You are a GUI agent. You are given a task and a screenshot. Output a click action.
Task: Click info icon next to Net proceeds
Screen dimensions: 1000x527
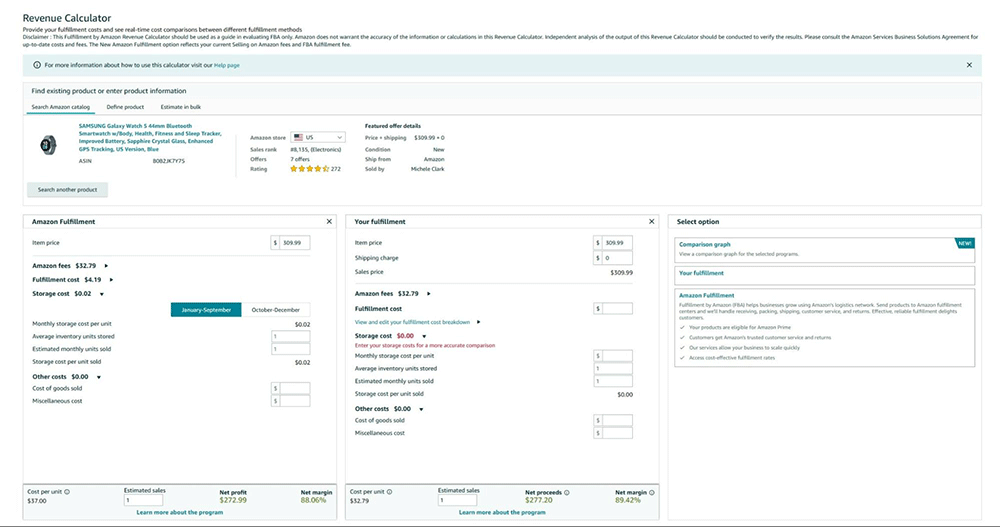[x=568, y=492]
